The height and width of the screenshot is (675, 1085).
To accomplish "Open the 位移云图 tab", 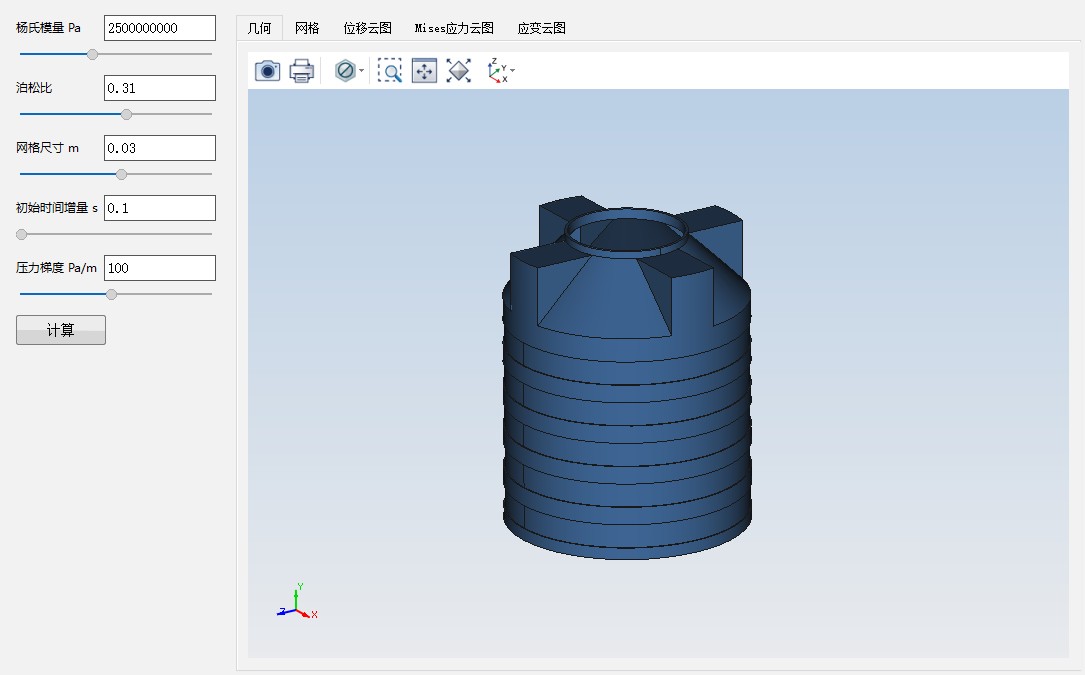I will tap(367, 28).
